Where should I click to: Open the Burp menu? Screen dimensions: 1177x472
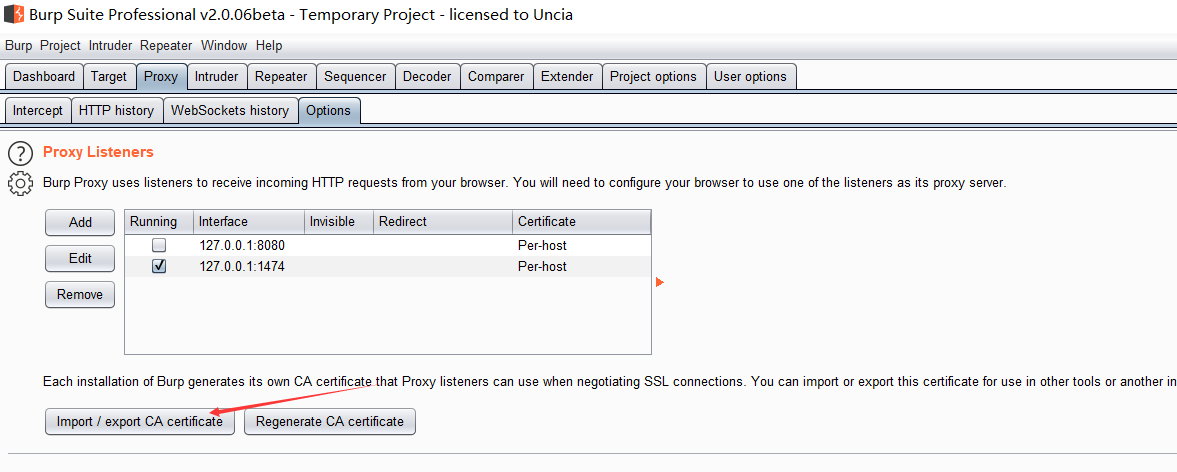click(x=19, y=46)
